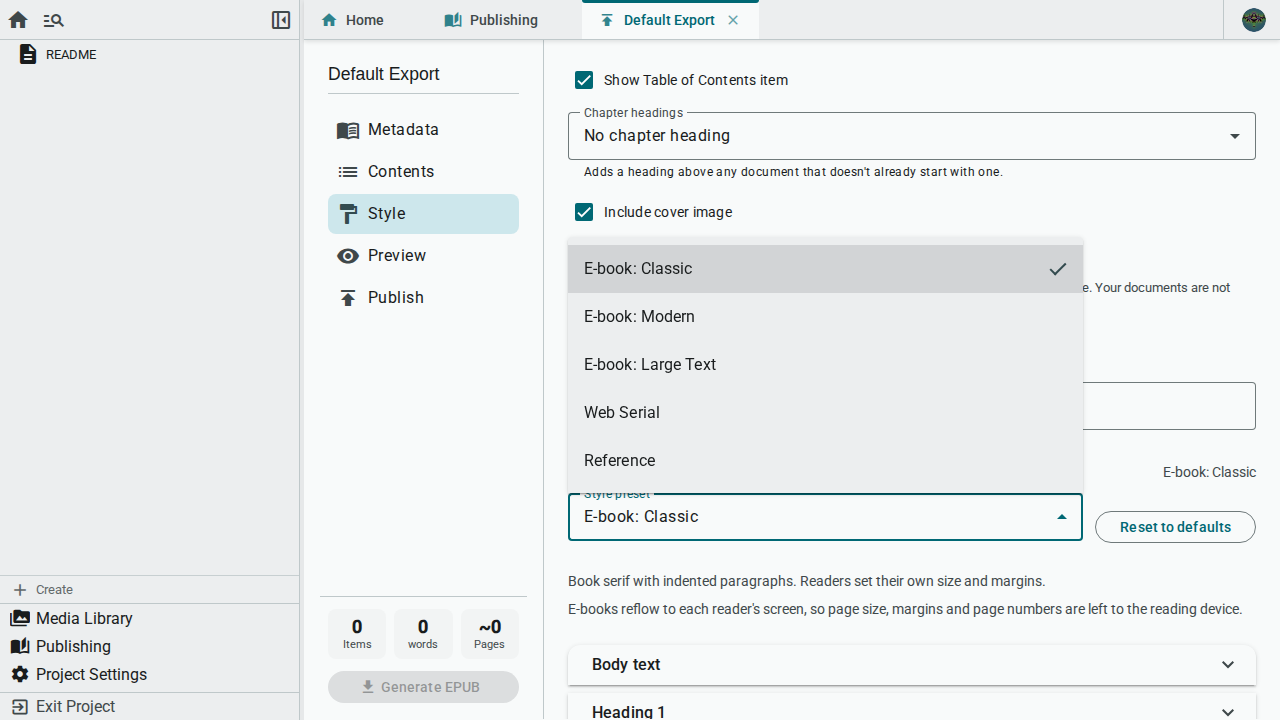Click the Create button with plus icon
Viewport: 1280px width, 720px height.
(x=150, y=590)
